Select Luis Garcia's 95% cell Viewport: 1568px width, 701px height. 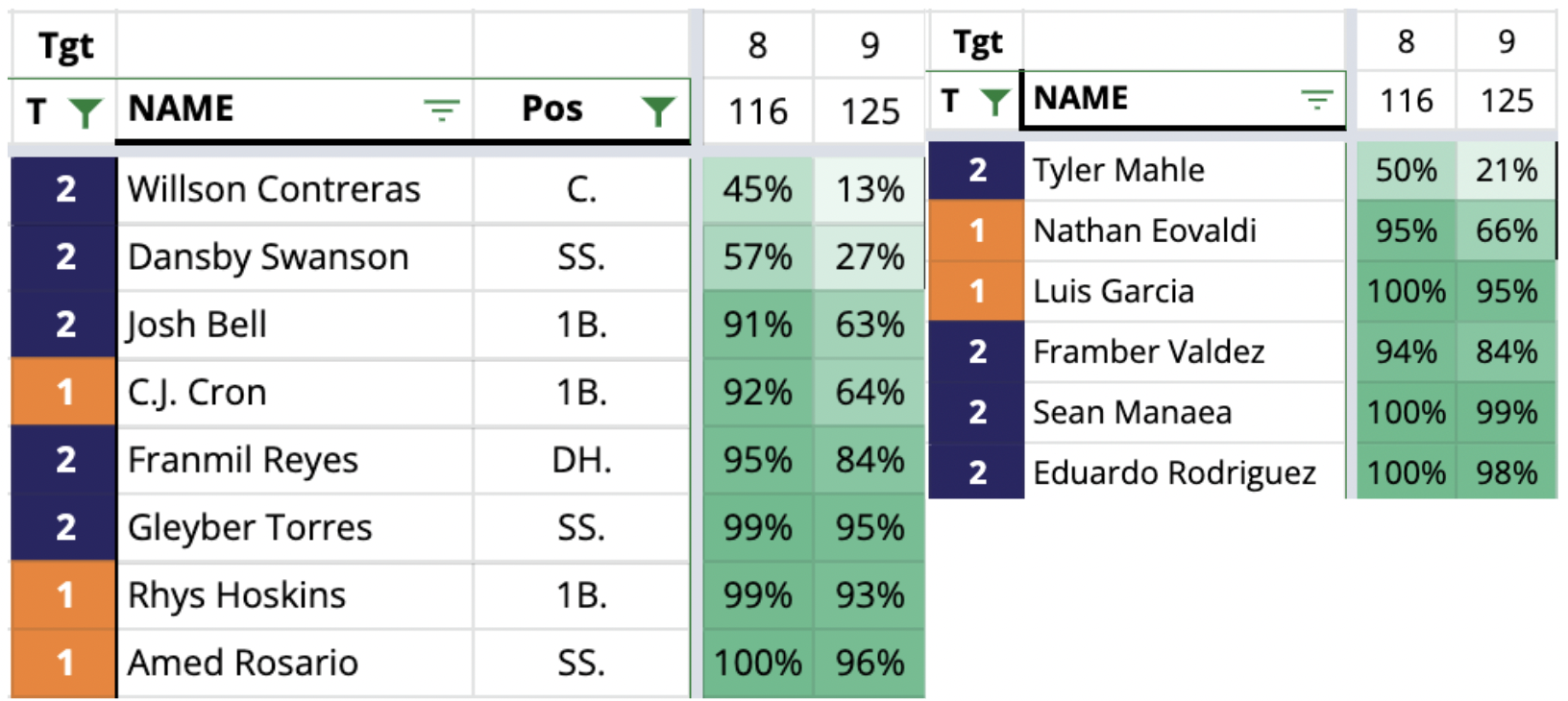(x=1507, y=291)
